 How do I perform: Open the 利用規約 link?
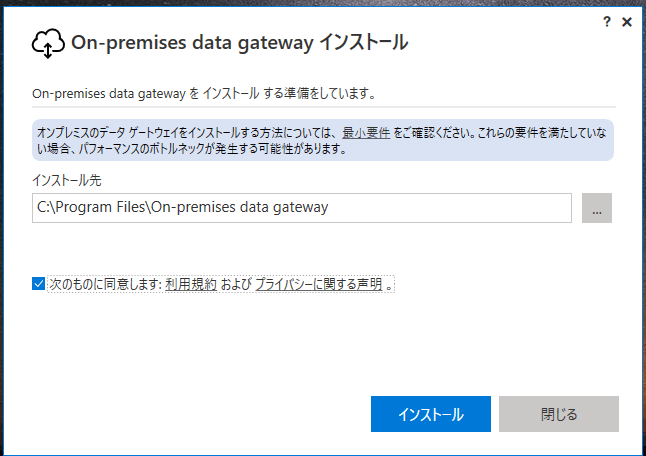pos(191,284)
